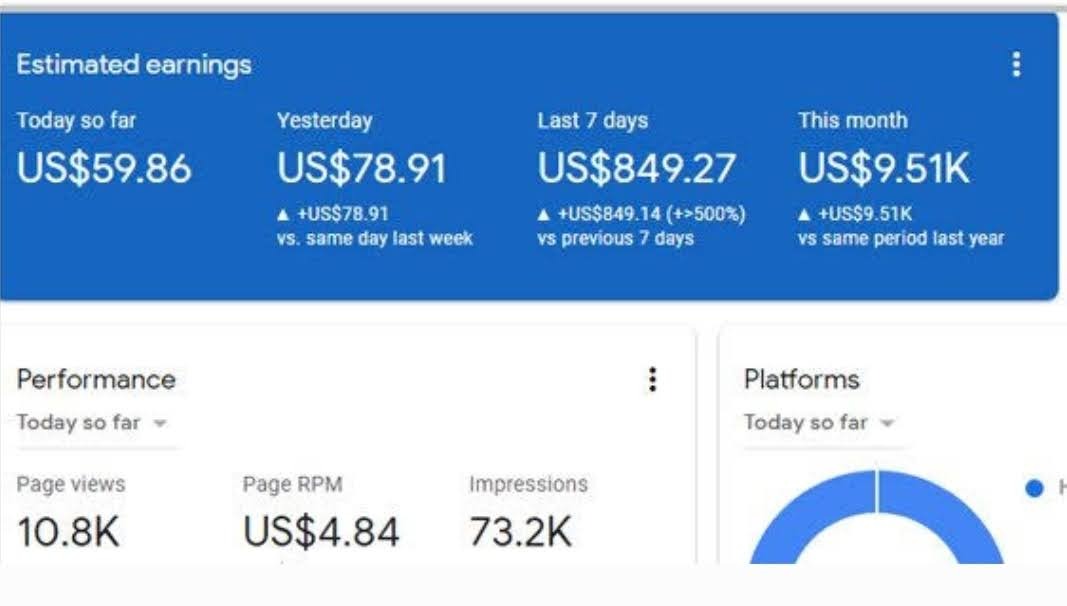Open Performance card three-dot menu
This screenshot has height=606, width=1067.
(652, 379)
